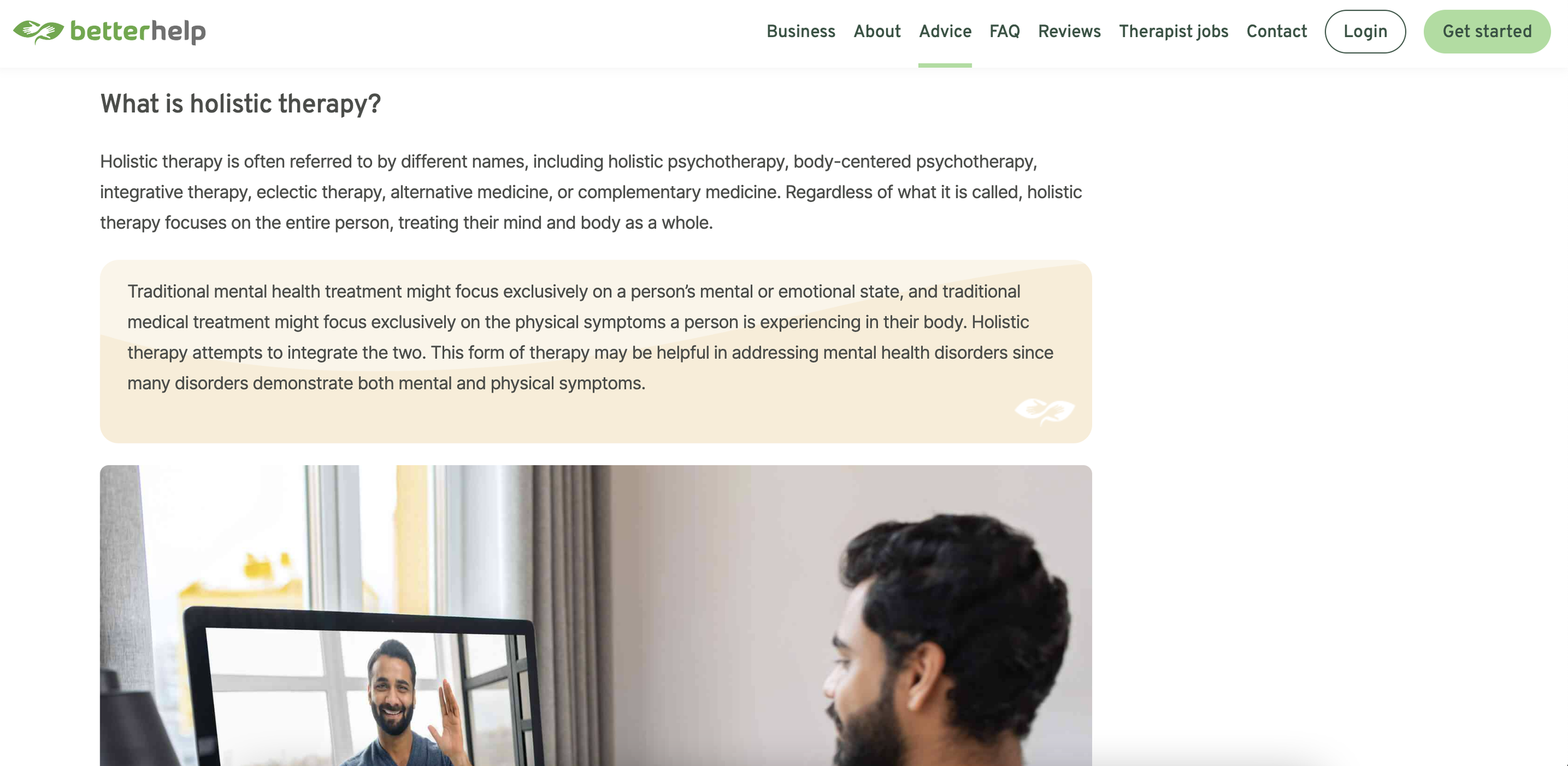Click the 'What is holistic therapy?' heading

[x=240, y=104]
